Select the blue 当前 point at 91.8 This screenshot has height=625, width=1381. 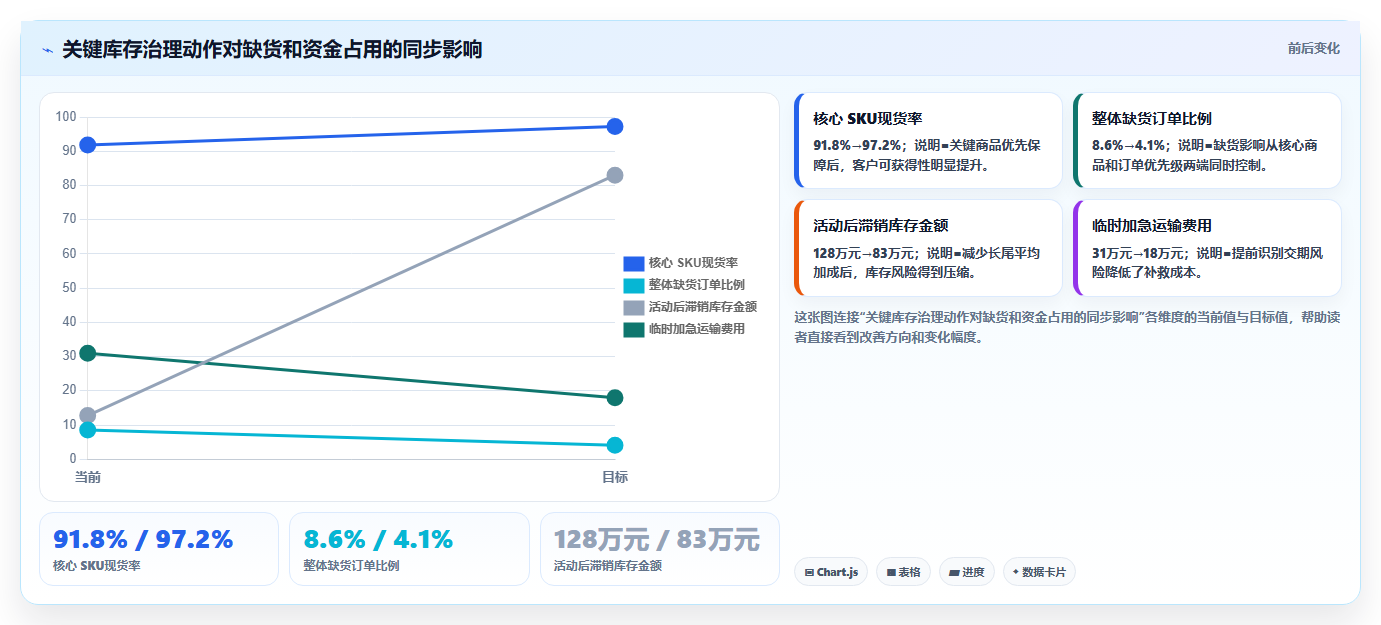(88, 145)
